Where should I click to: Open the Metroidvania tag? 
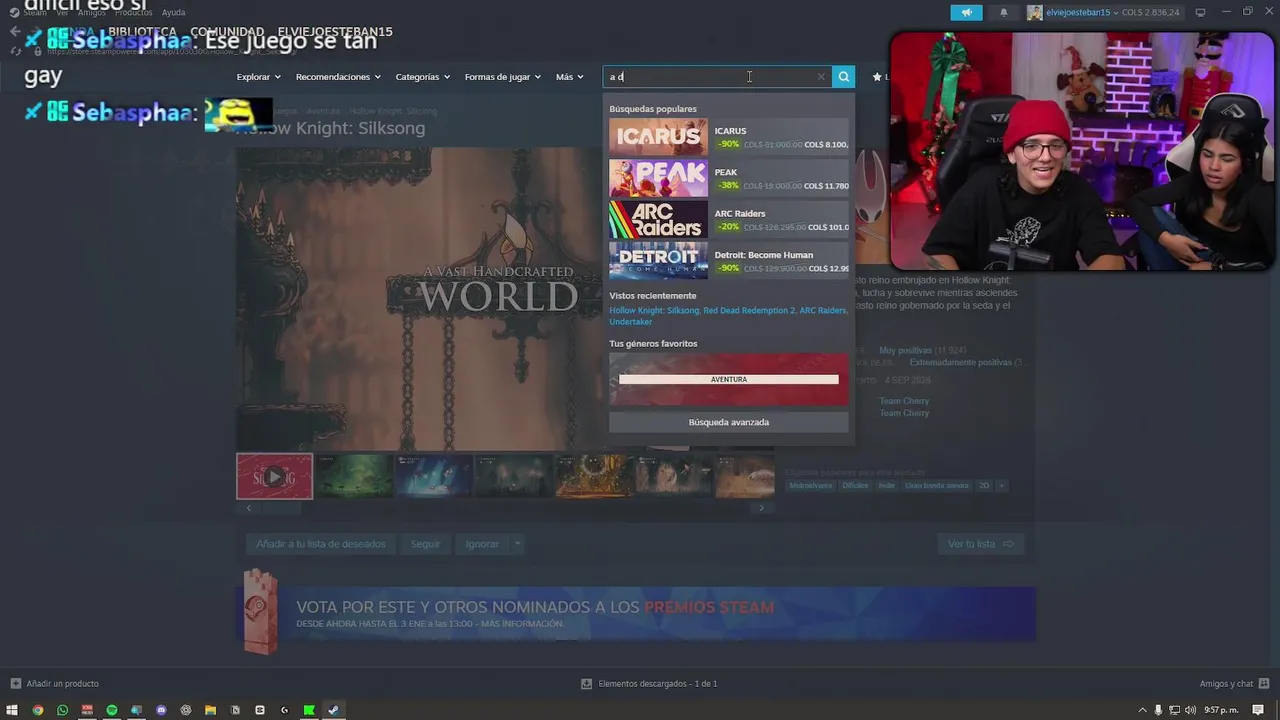point(811,486)
